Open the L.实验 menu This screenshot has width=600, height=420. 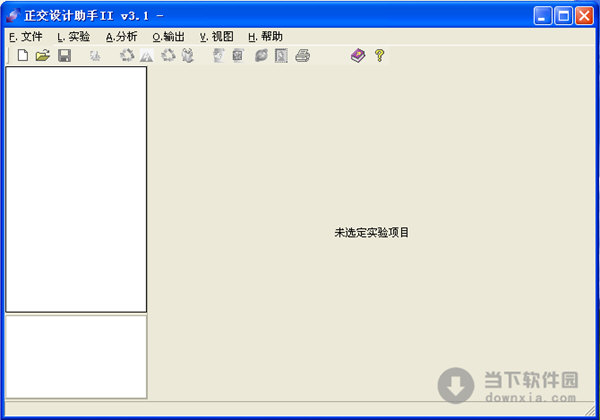[73, 37]
